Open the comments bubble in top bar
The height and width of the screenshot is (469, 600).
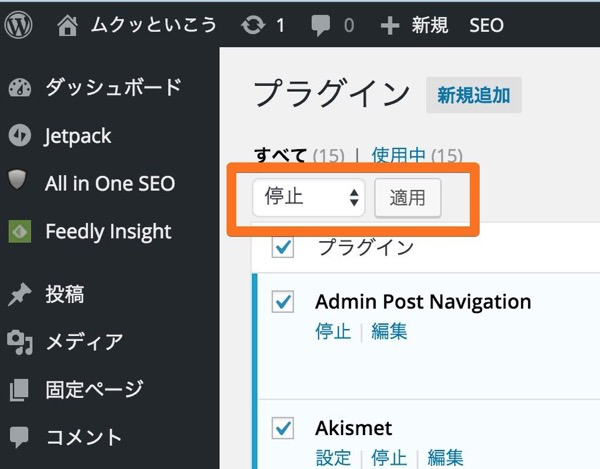tap(320, 26)
